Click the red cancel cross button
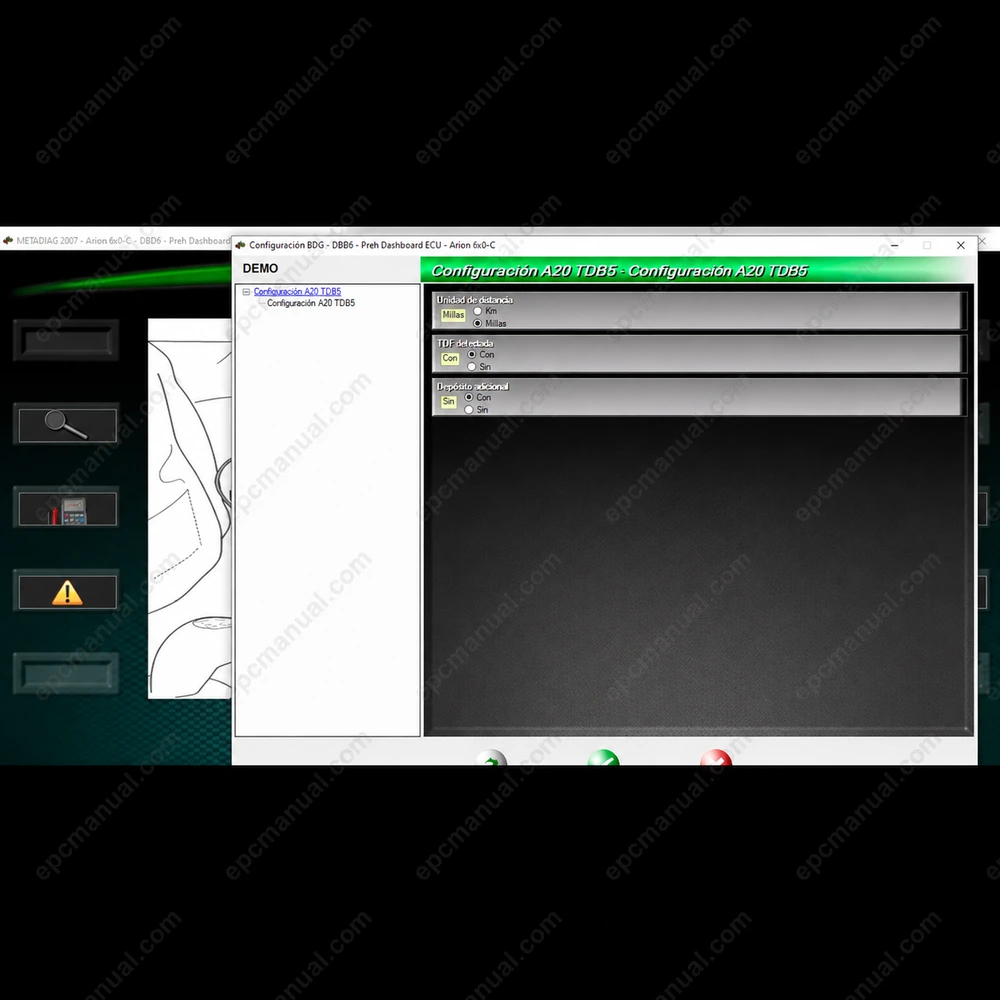This screenshot has width=1000, height=1000. pos(716,758)
